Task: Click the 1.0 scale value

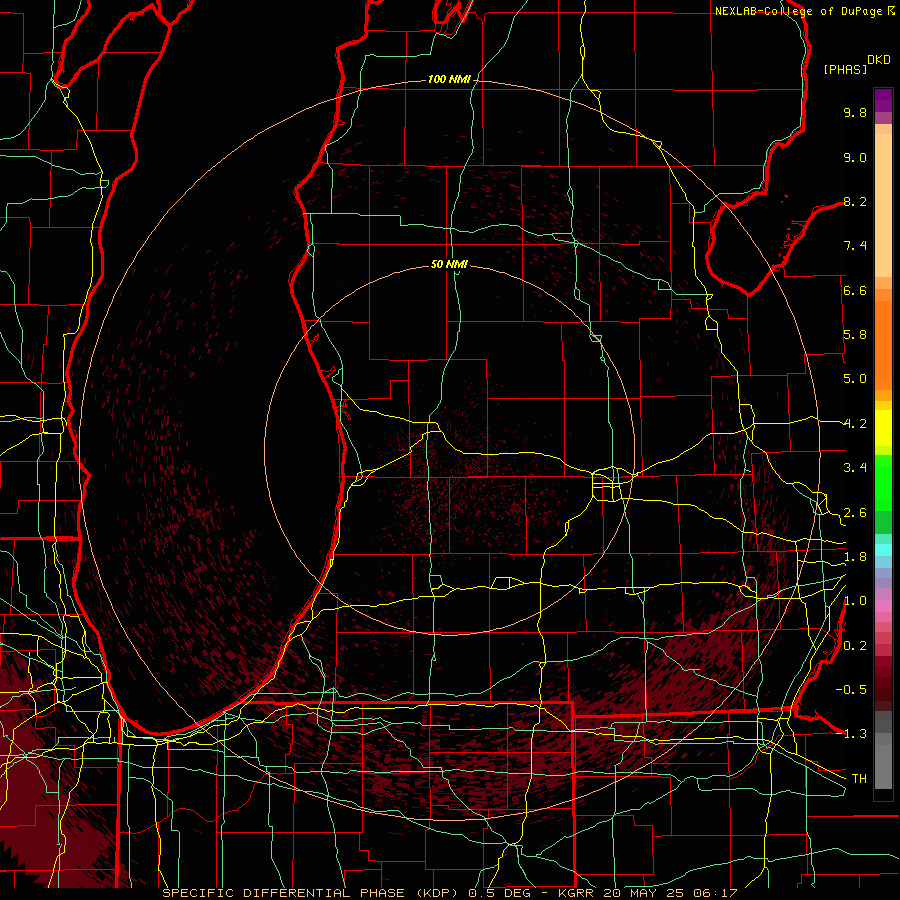Action: point(855,601)
